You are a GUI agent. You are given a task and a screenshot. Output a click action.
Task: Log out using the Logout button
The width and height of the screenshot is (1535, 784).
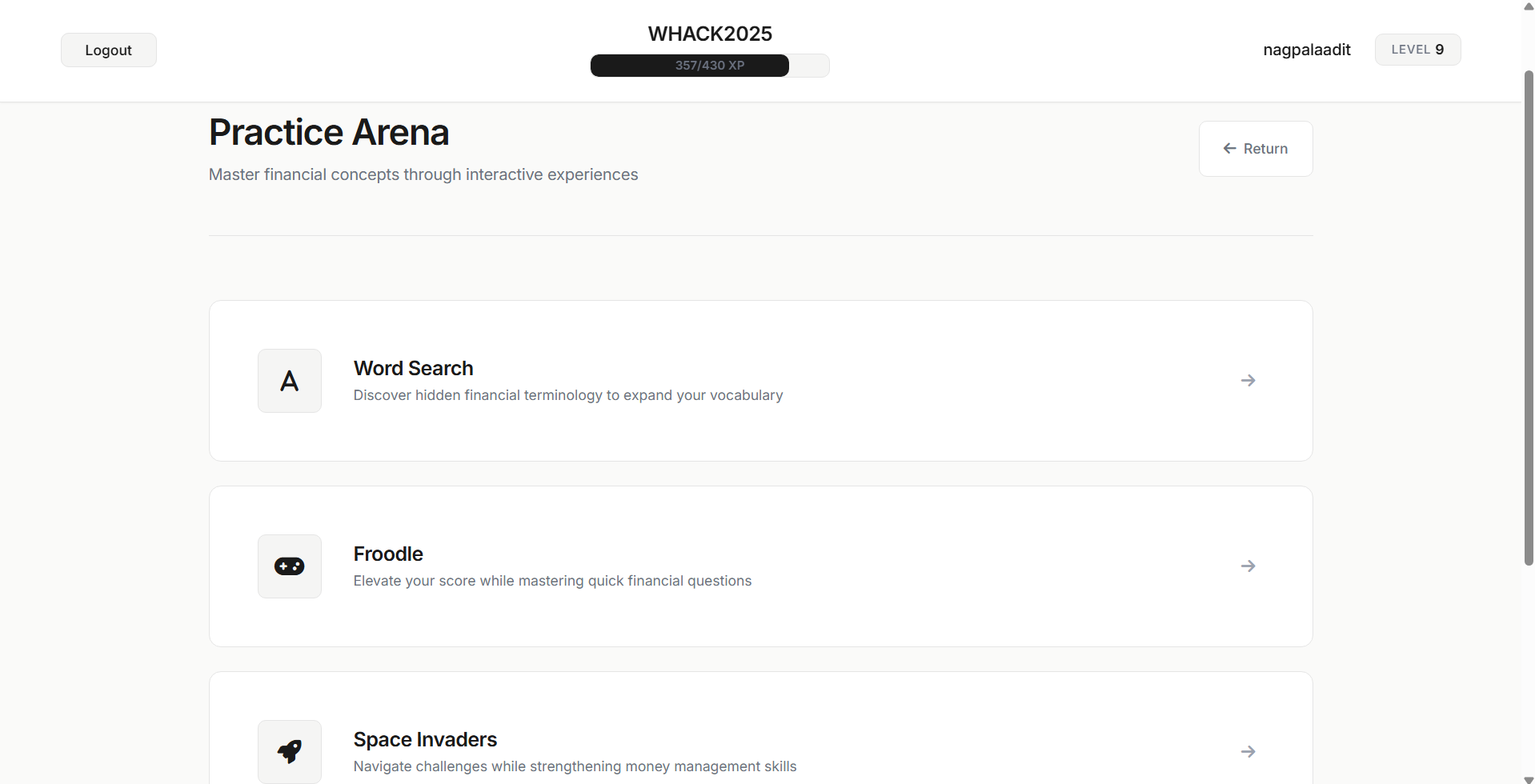tap(109, 50)
